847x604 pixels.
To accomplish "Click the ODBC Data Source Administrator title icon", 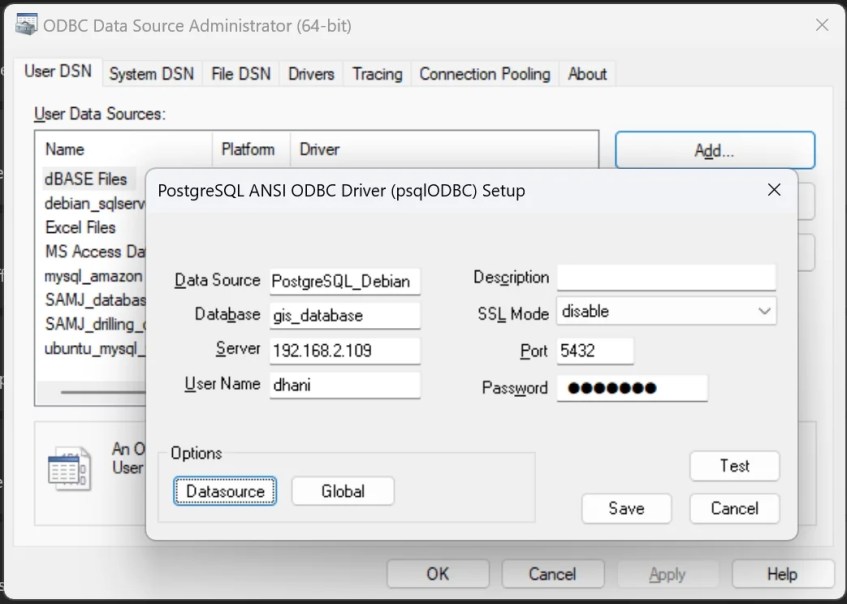I will pos(25,25).
